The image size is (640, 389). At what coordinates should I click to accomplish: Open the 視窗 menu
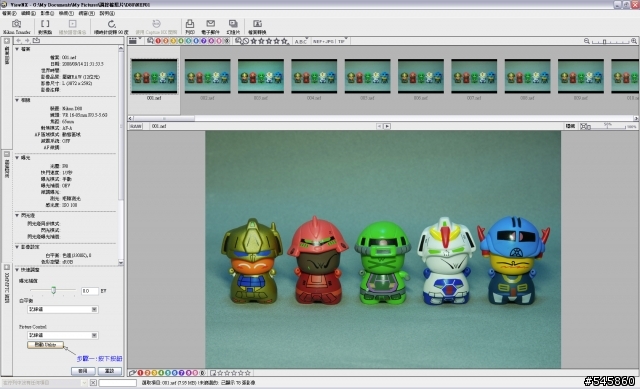pyautogui.click(x=87, y=13)
